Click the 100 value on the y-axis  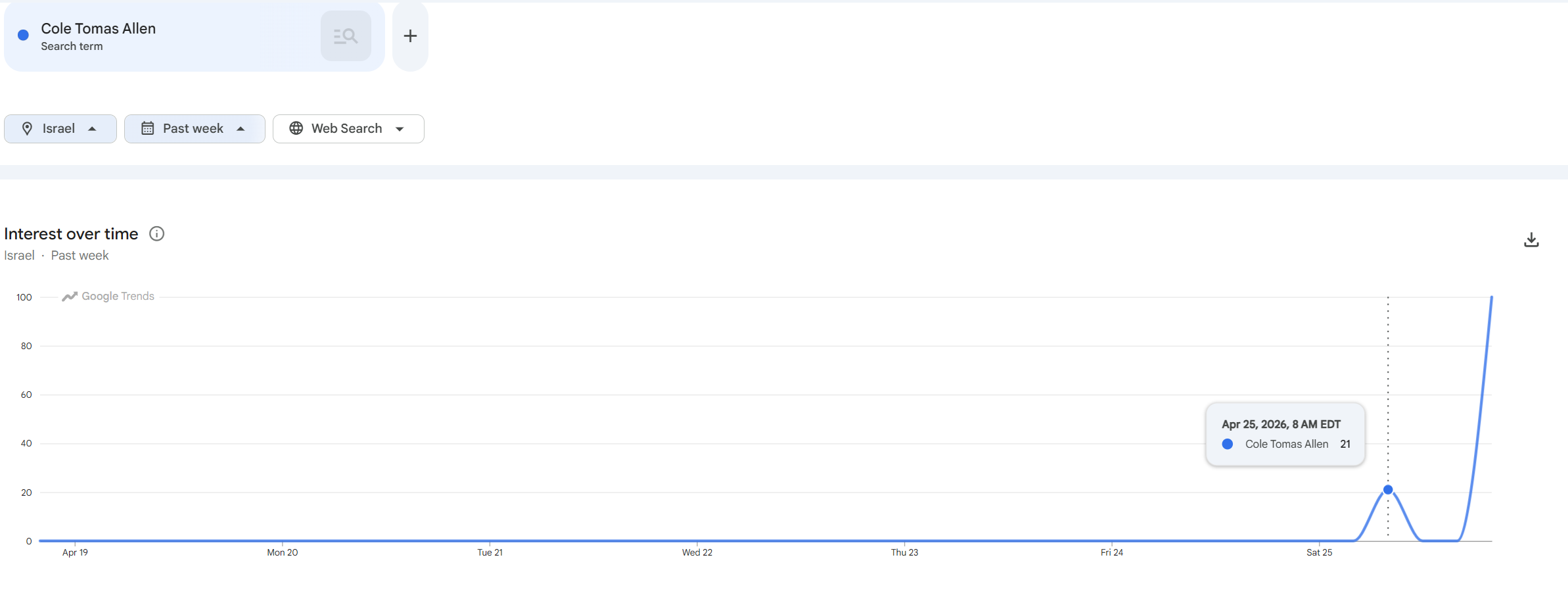coord(24,297)
